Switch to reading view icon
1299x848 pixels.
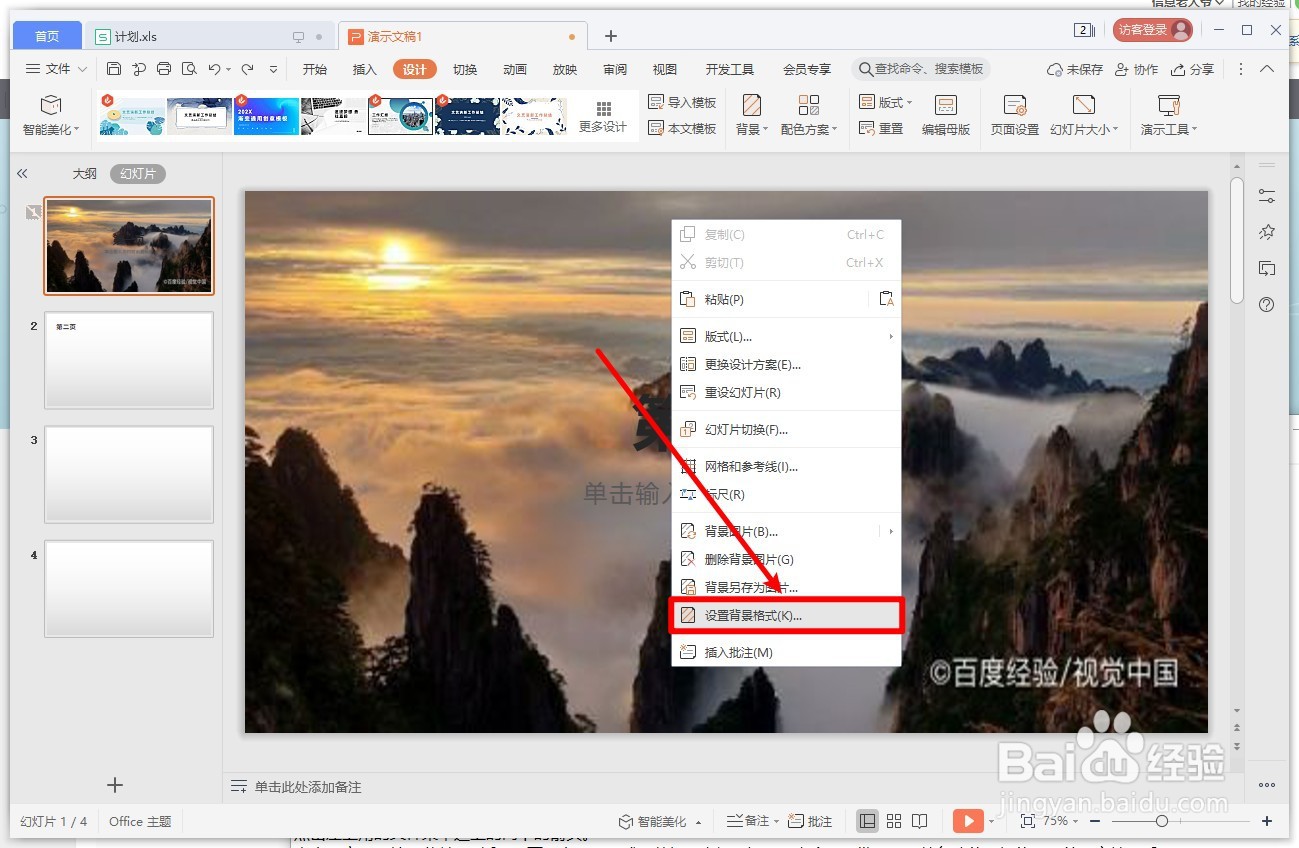coord(920,821)
